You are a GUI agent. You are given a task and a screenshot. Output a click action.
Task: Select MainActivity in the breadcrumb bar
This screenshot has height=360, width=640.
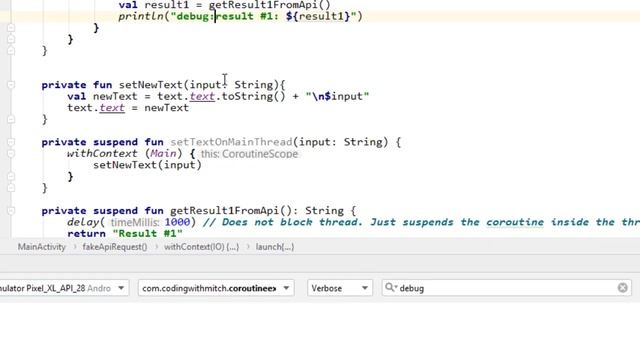point(42,247)
